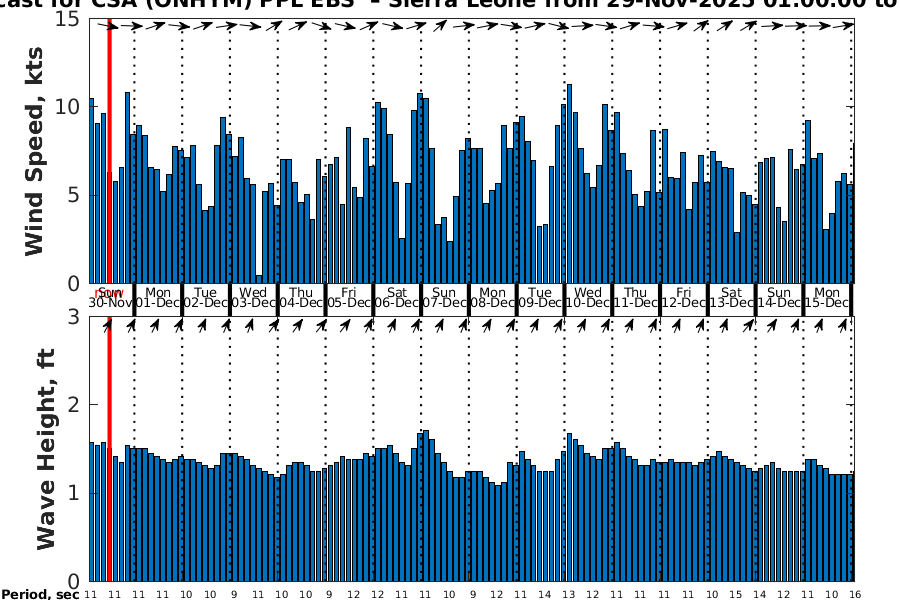Click the Mon 15-Dec date label

point(827,297)
